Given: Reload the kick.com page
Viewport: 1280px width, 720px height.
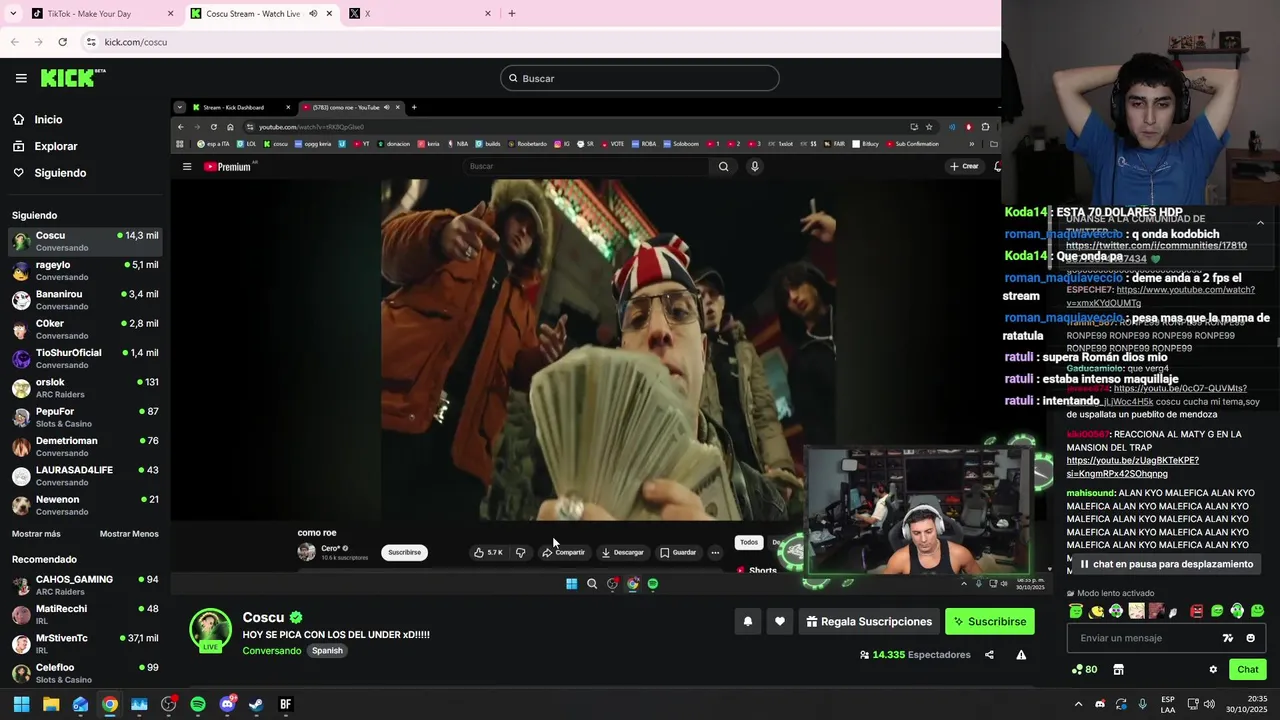Looking at the screenshot, I should (62, 42).
